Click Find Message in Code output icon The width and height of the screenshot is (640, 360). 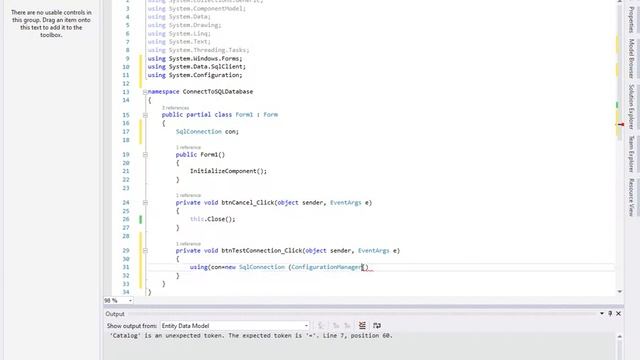click(321, 325)
